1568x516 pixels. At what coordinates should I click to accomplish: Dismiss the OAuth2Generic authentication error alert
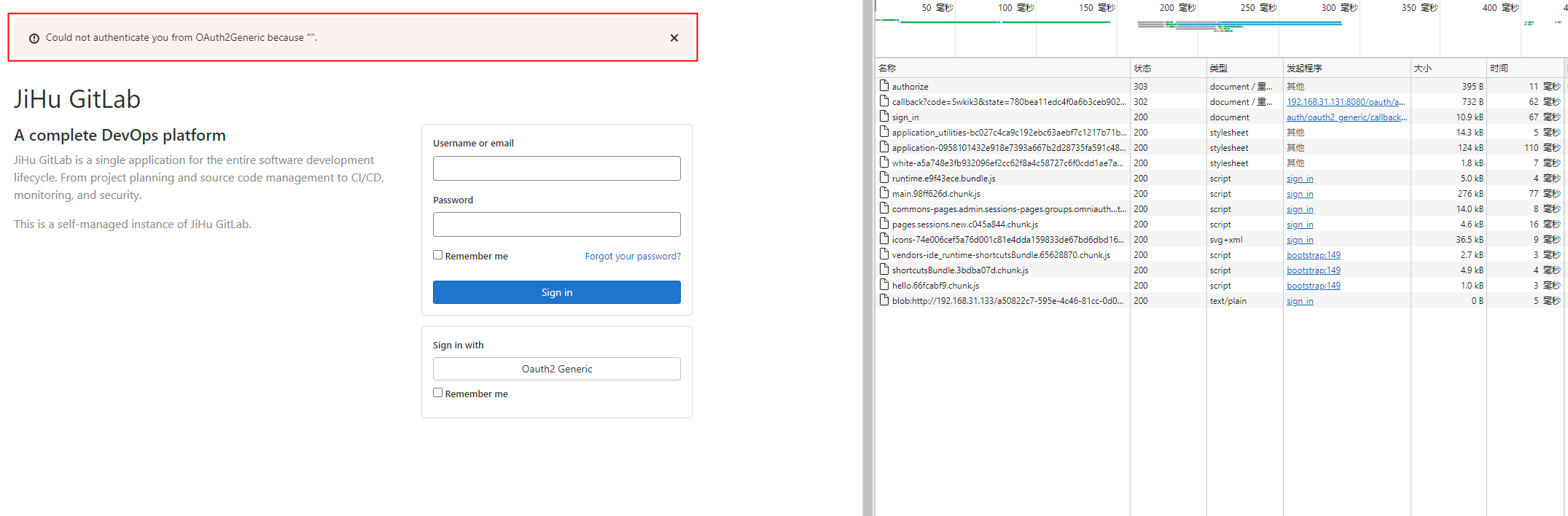coord(674,38)
